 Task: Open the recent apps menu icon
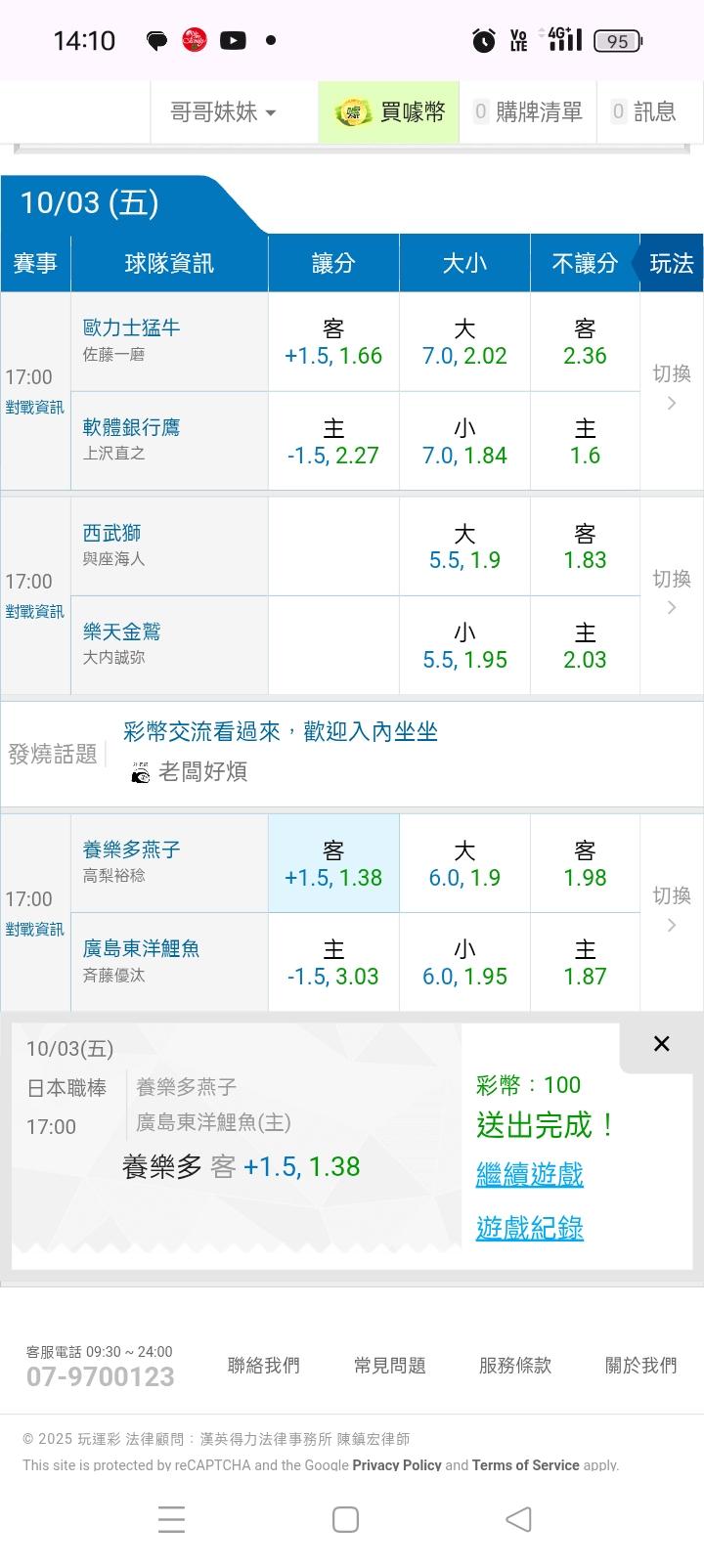171,1519
